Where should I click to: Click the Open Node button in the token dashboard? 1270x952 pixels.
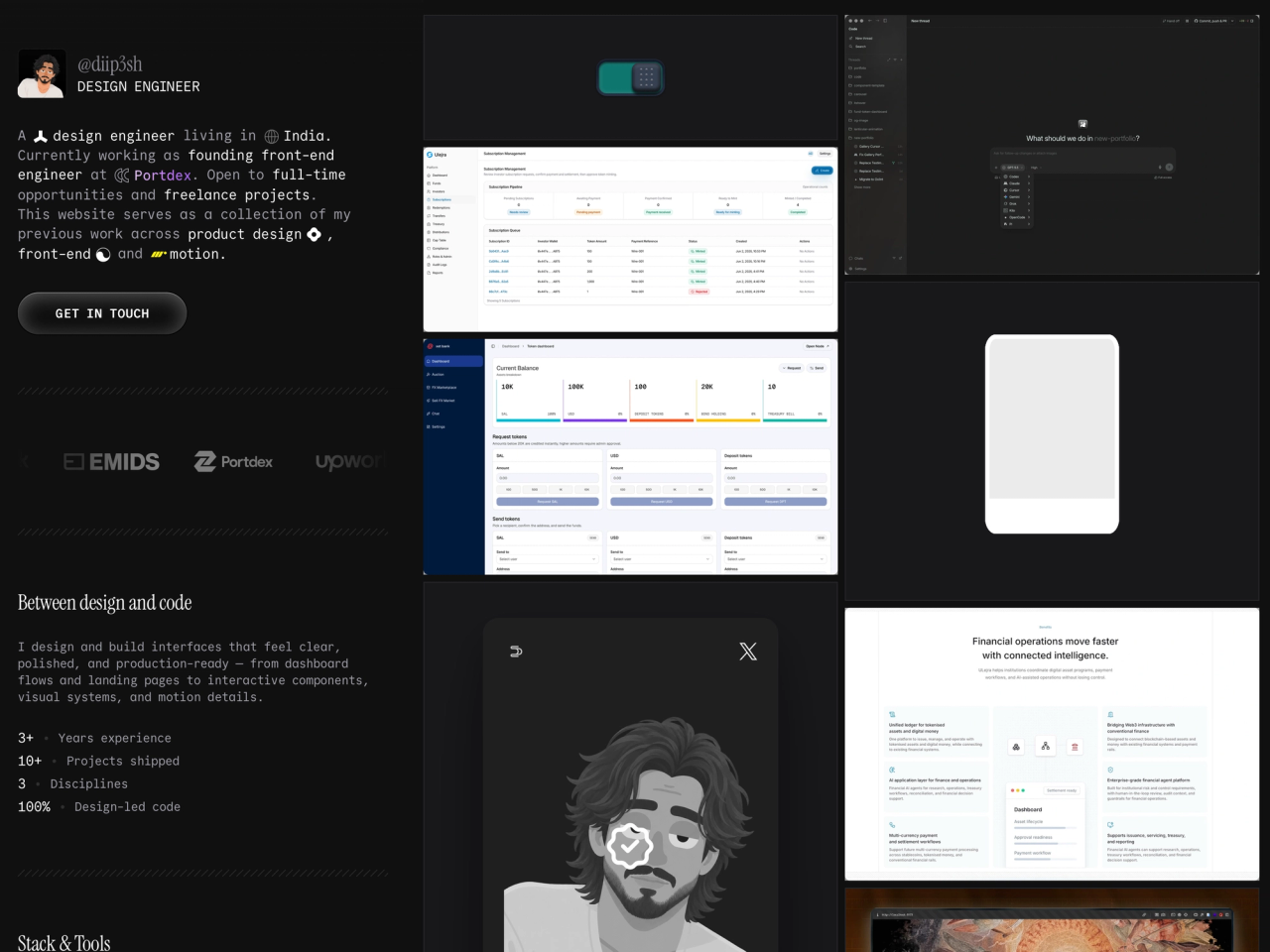click(x=817, y=346)
